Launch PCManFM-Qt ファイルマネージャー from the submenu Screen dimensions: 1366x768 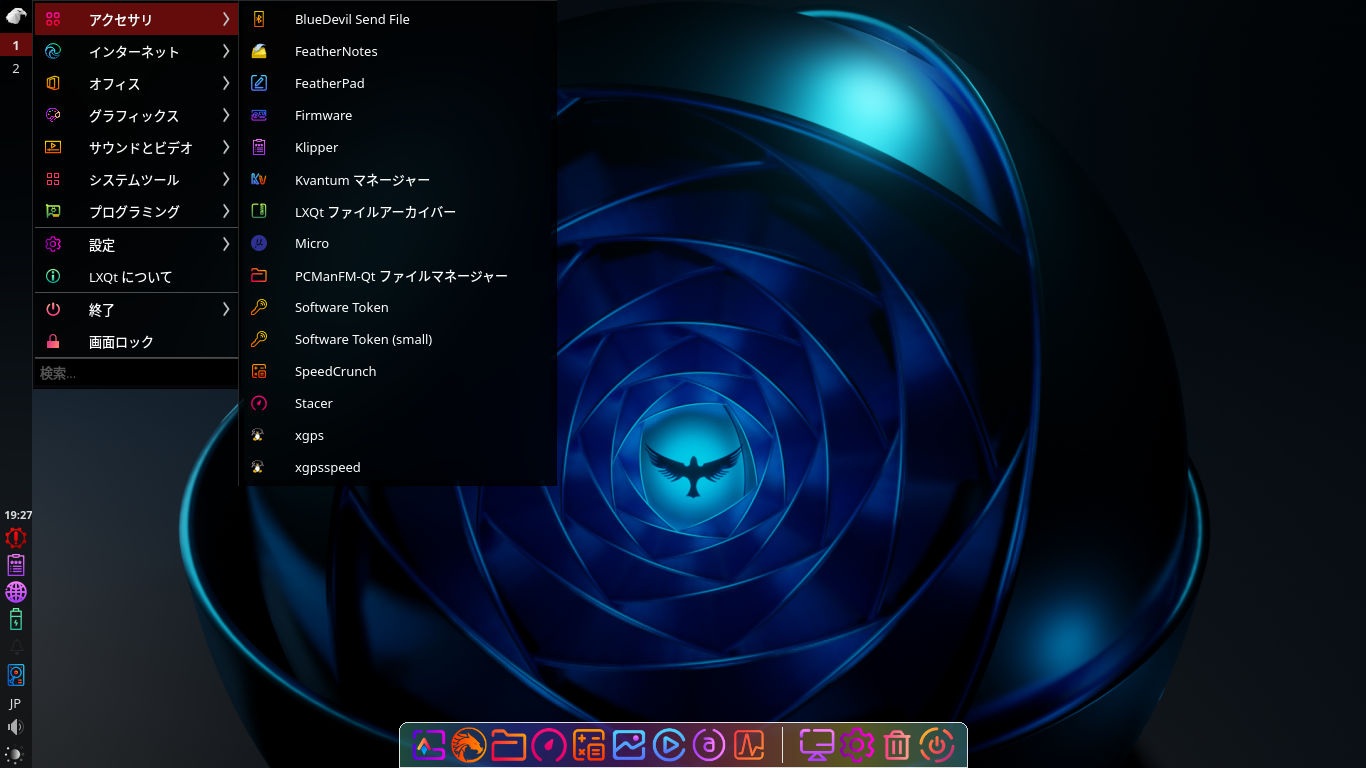coord(398,275)
